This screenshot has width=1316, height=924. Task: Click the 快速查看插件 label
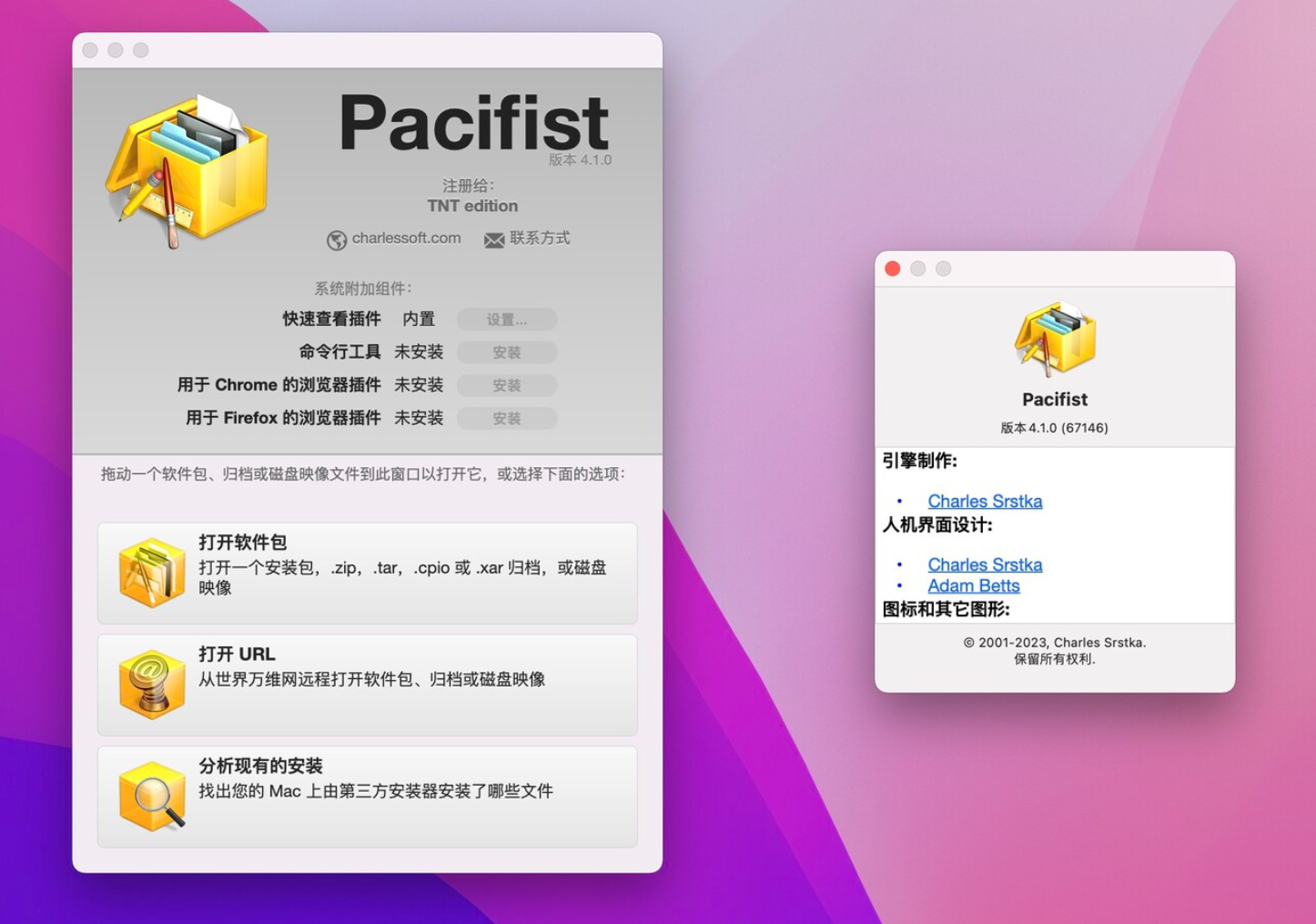(x=331, y=319)
